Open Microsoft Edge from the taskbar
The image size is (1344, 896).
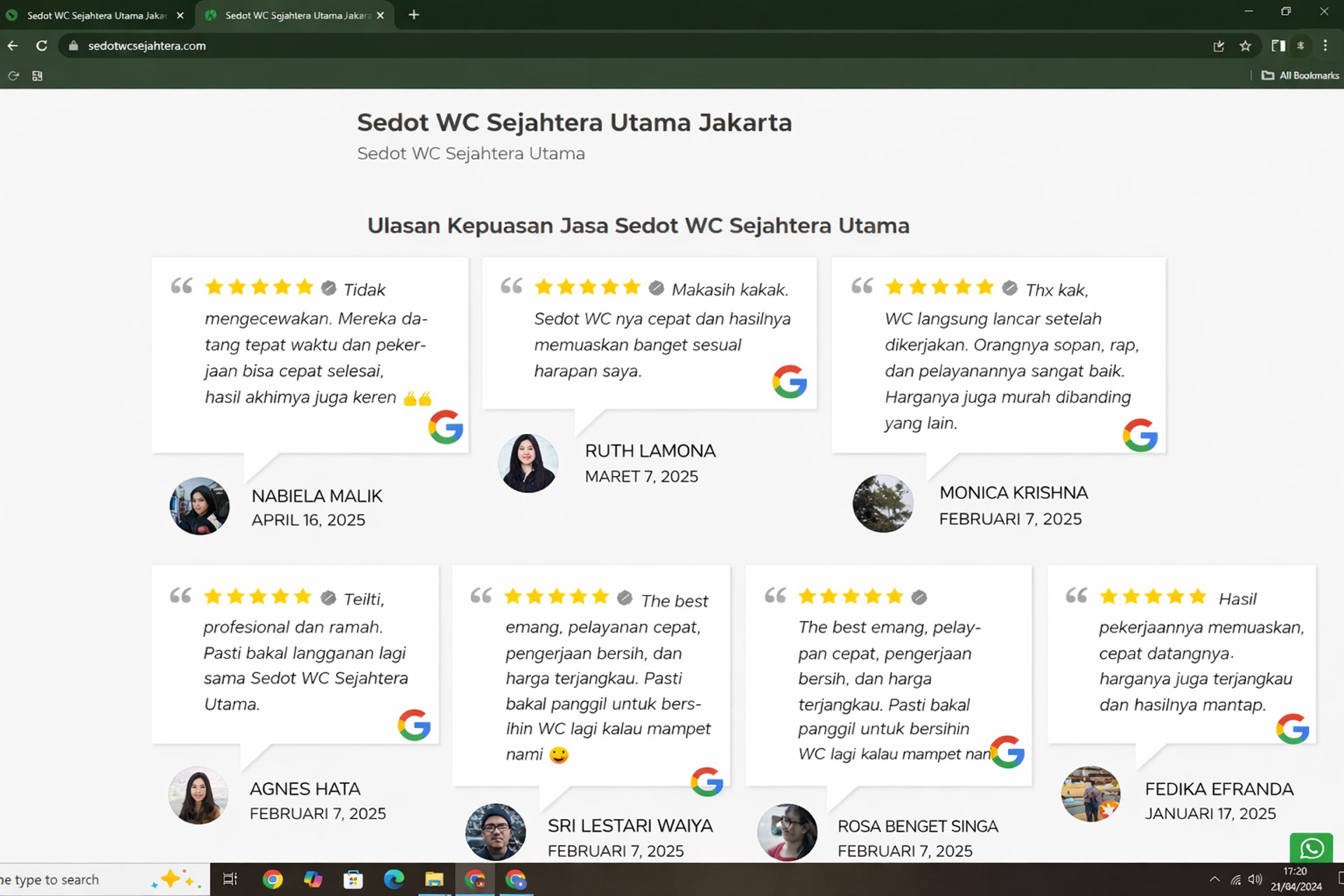coord(394,879)
